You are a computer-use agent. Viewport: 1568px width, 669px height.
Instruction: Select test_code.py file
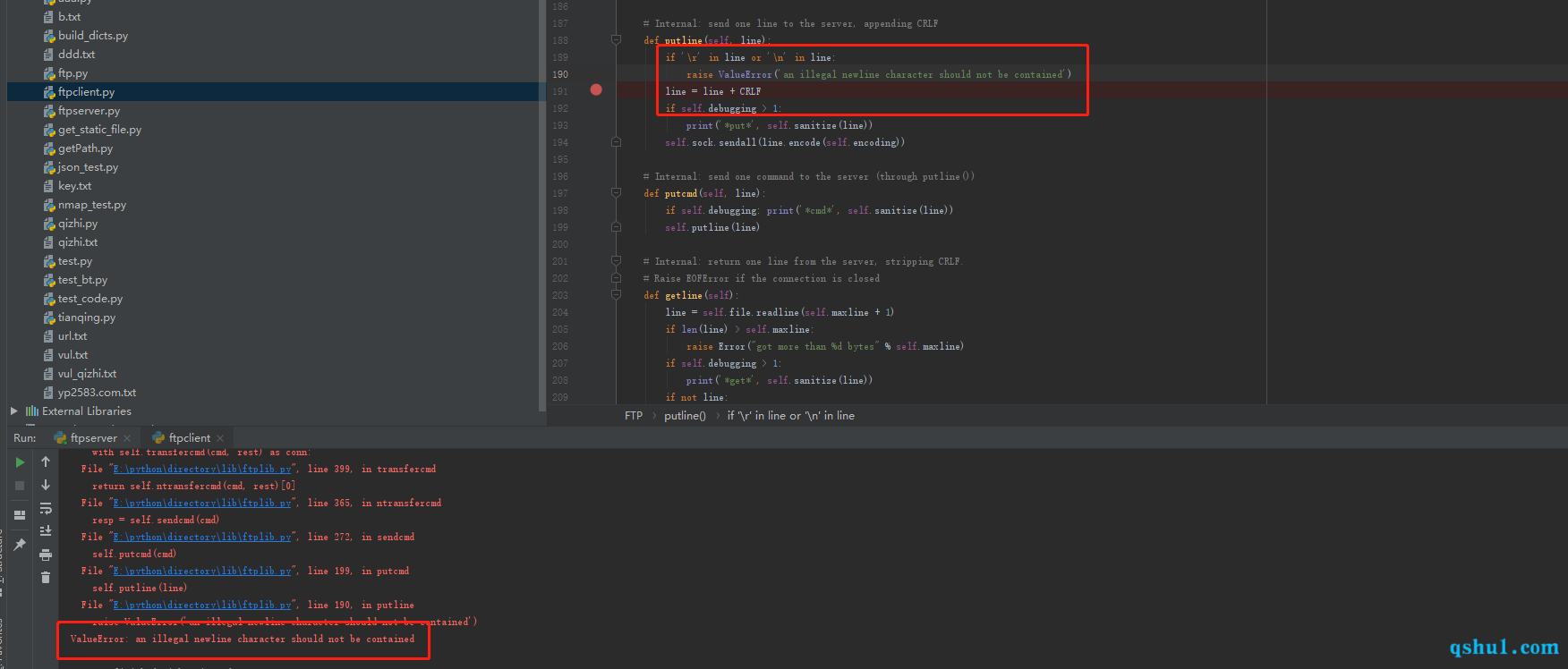90,299
